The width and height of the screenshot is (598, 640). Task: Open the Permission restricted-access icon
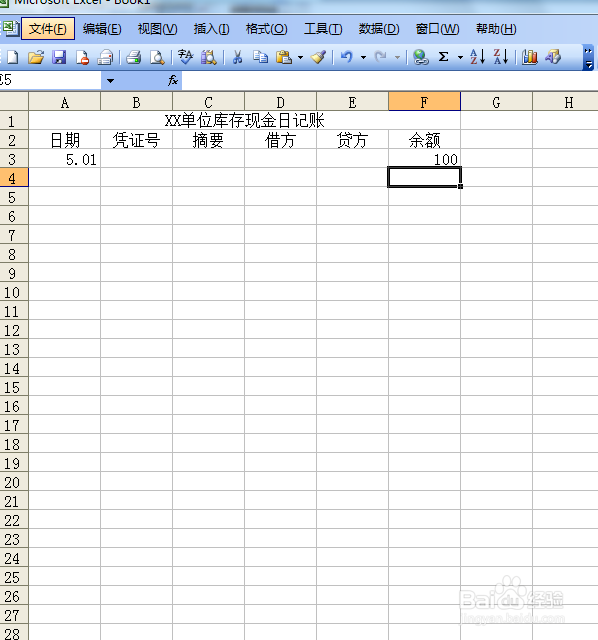point(82,57)
